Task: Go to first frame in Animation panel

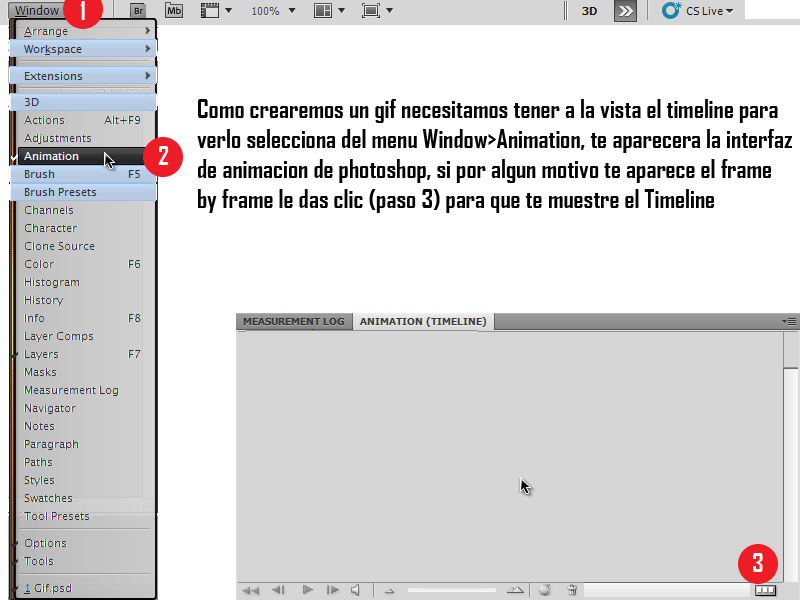Action: point(250,590)
